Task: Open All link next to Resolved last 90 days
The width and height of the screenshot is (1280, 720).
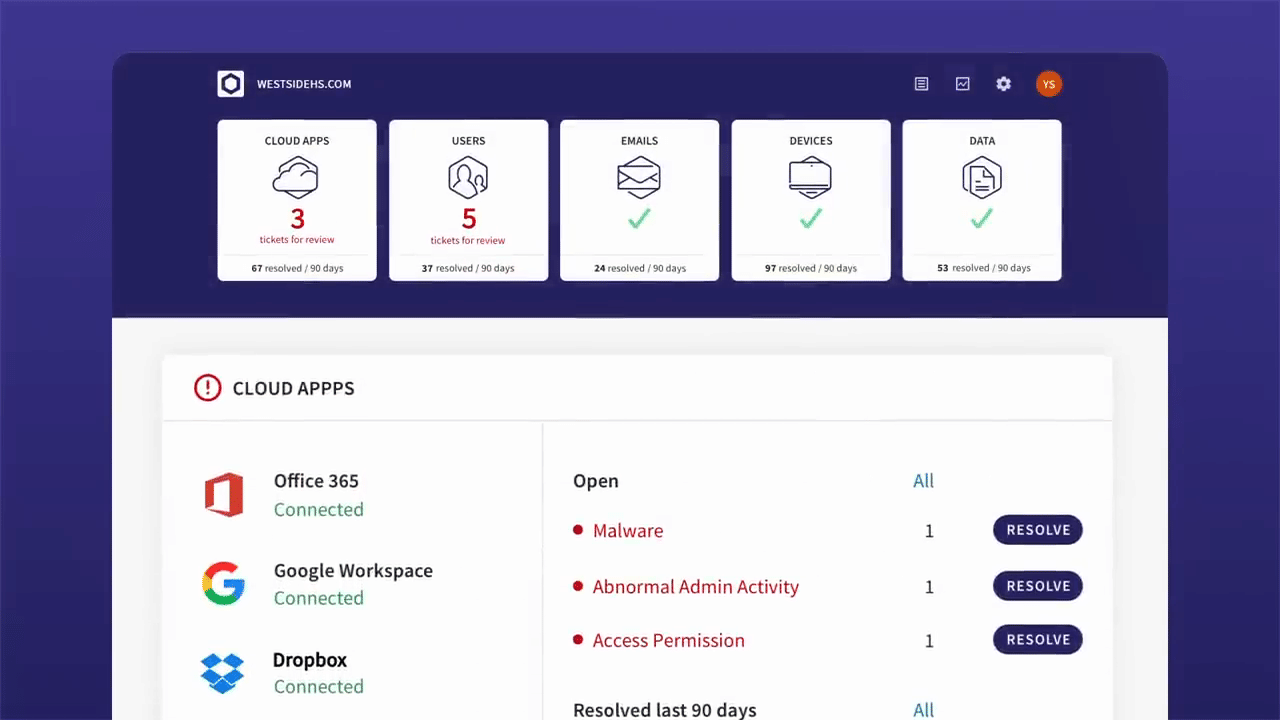Action: click(923, 710)
